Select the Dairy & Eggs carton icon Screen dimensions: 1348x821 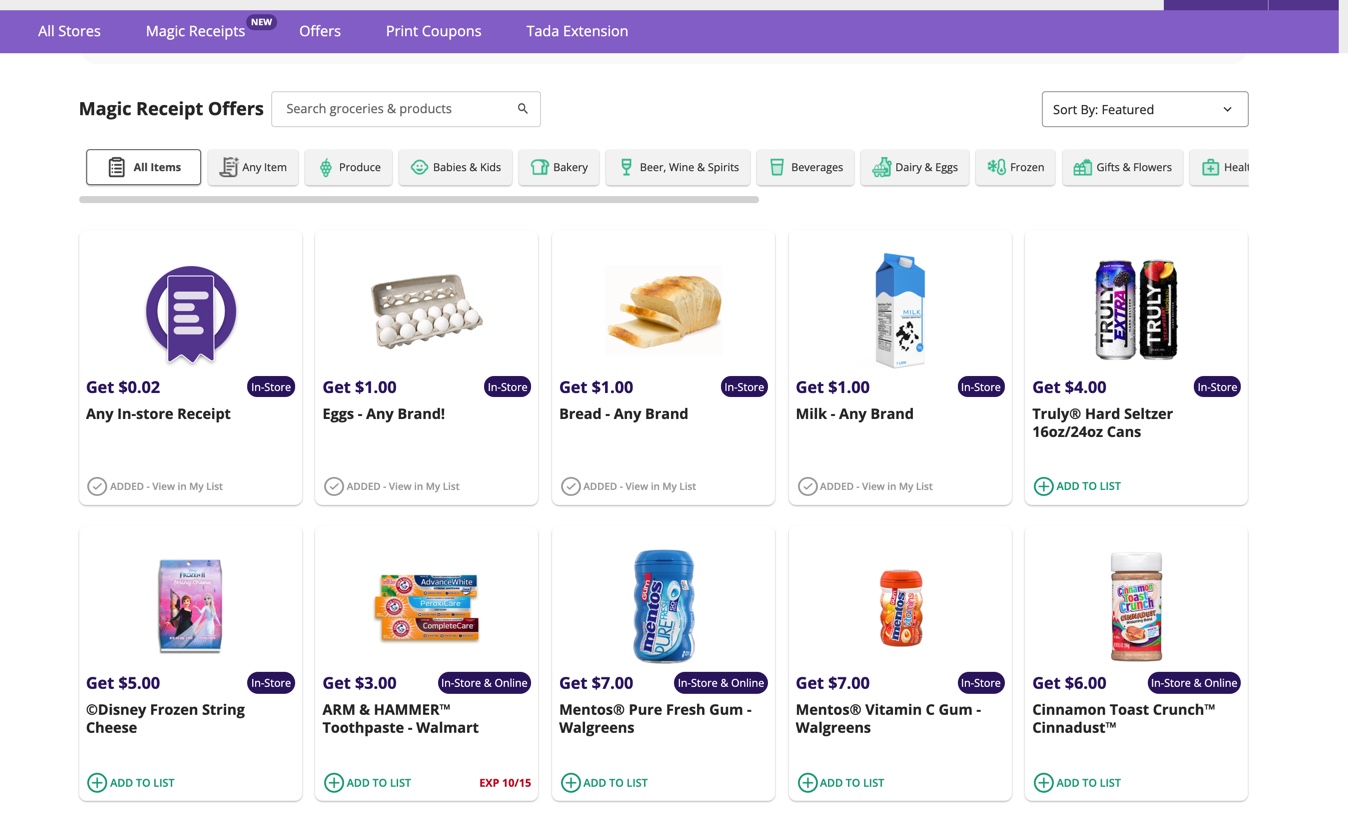pyautogui.click(x=882, y=167)
